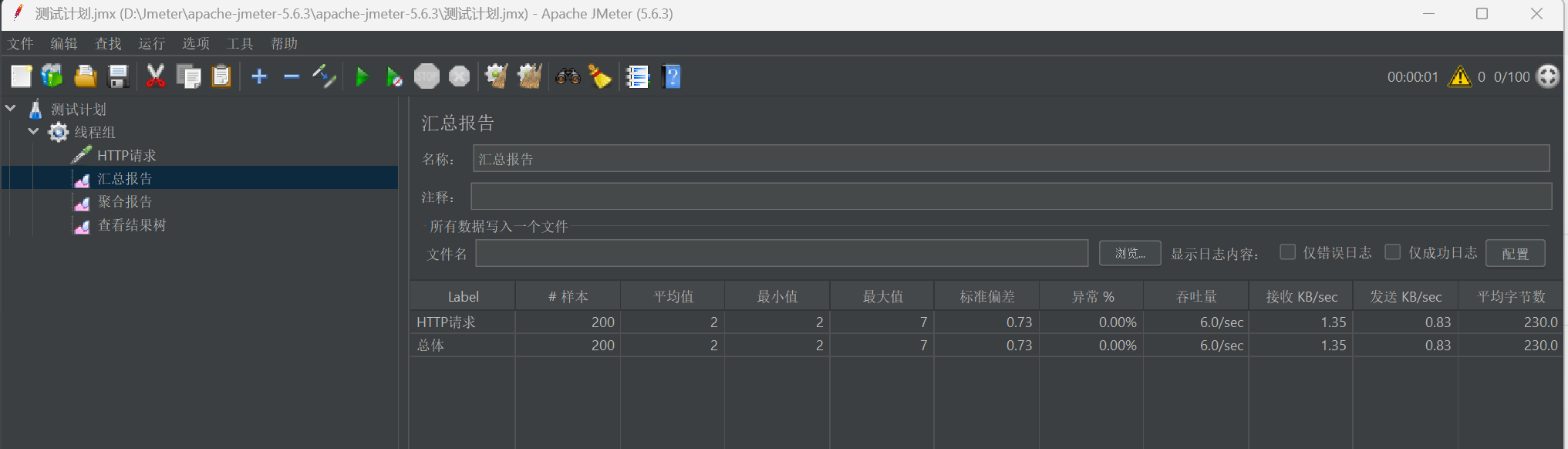Screen dimensions: 1568x449
Task: Select 聚合报告 in the tree
Action: point(124,202)
